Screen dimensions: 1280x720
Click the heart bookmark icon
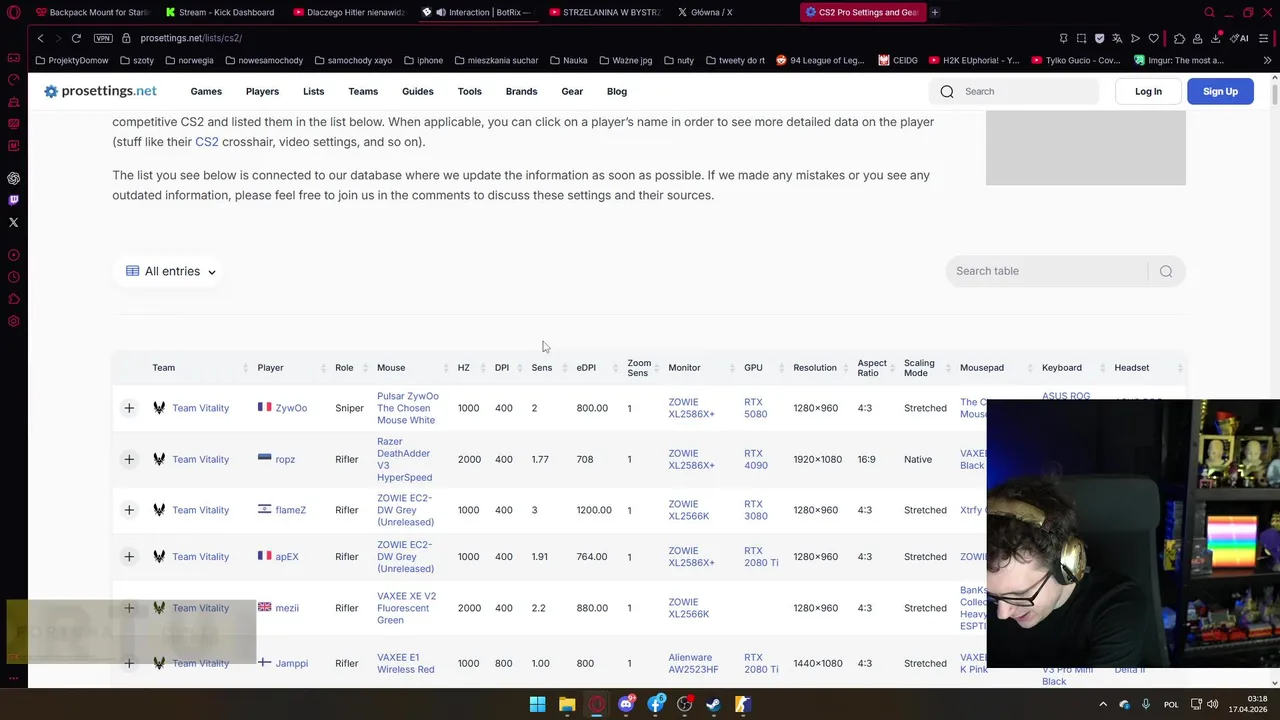[x=1153, y=38]
